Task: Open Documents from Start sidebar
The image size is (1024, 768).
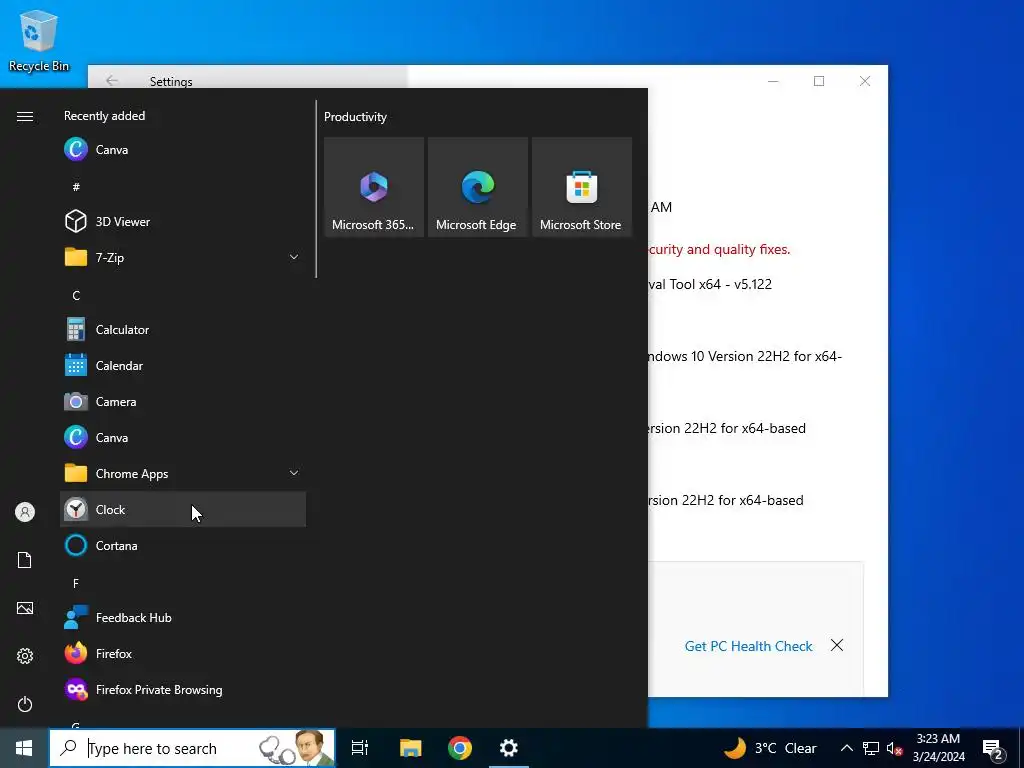Action: (25, 560)
